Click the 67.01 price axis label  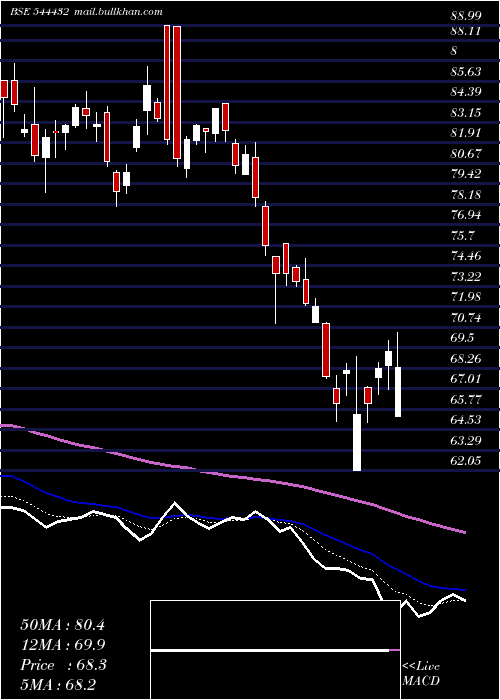point(466,379)
